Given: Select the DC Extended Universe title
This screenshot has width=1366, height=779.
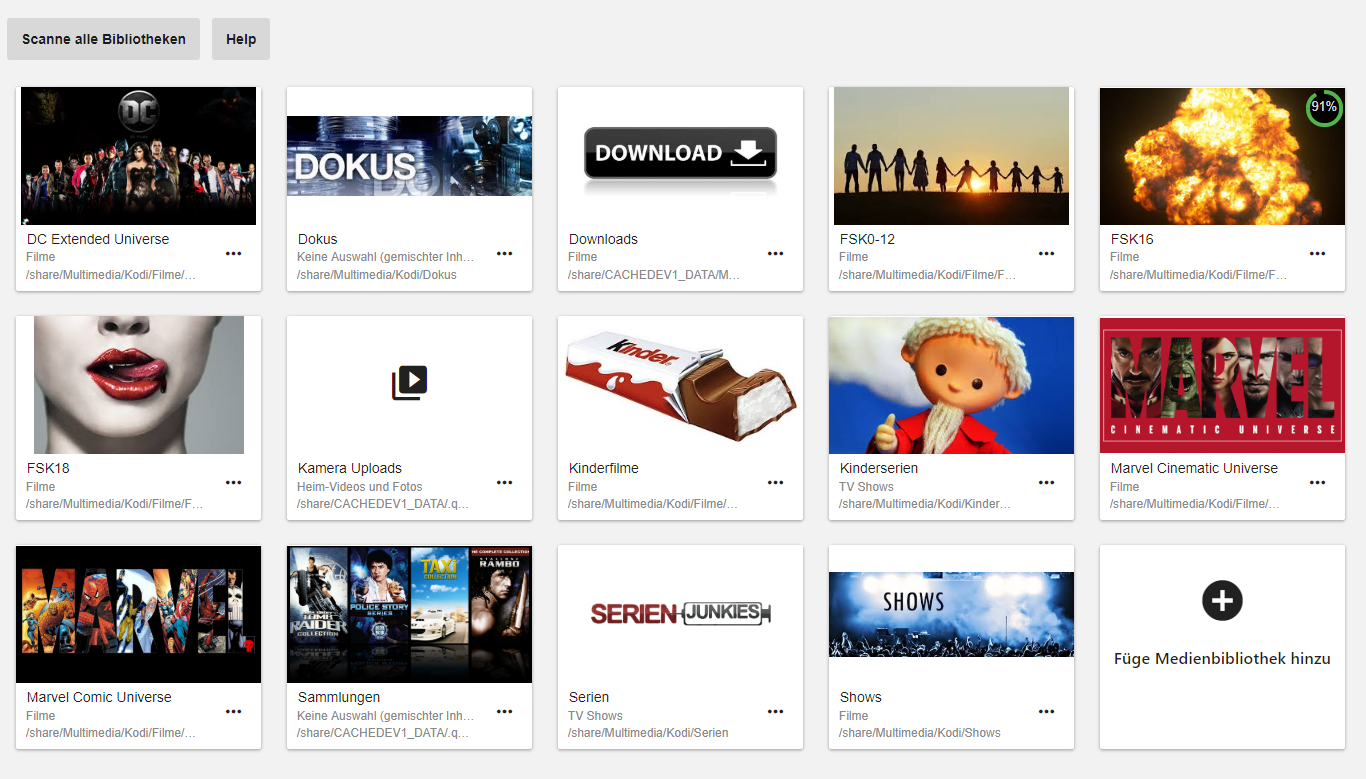Looking at the screenshot, I should point(98,239).
